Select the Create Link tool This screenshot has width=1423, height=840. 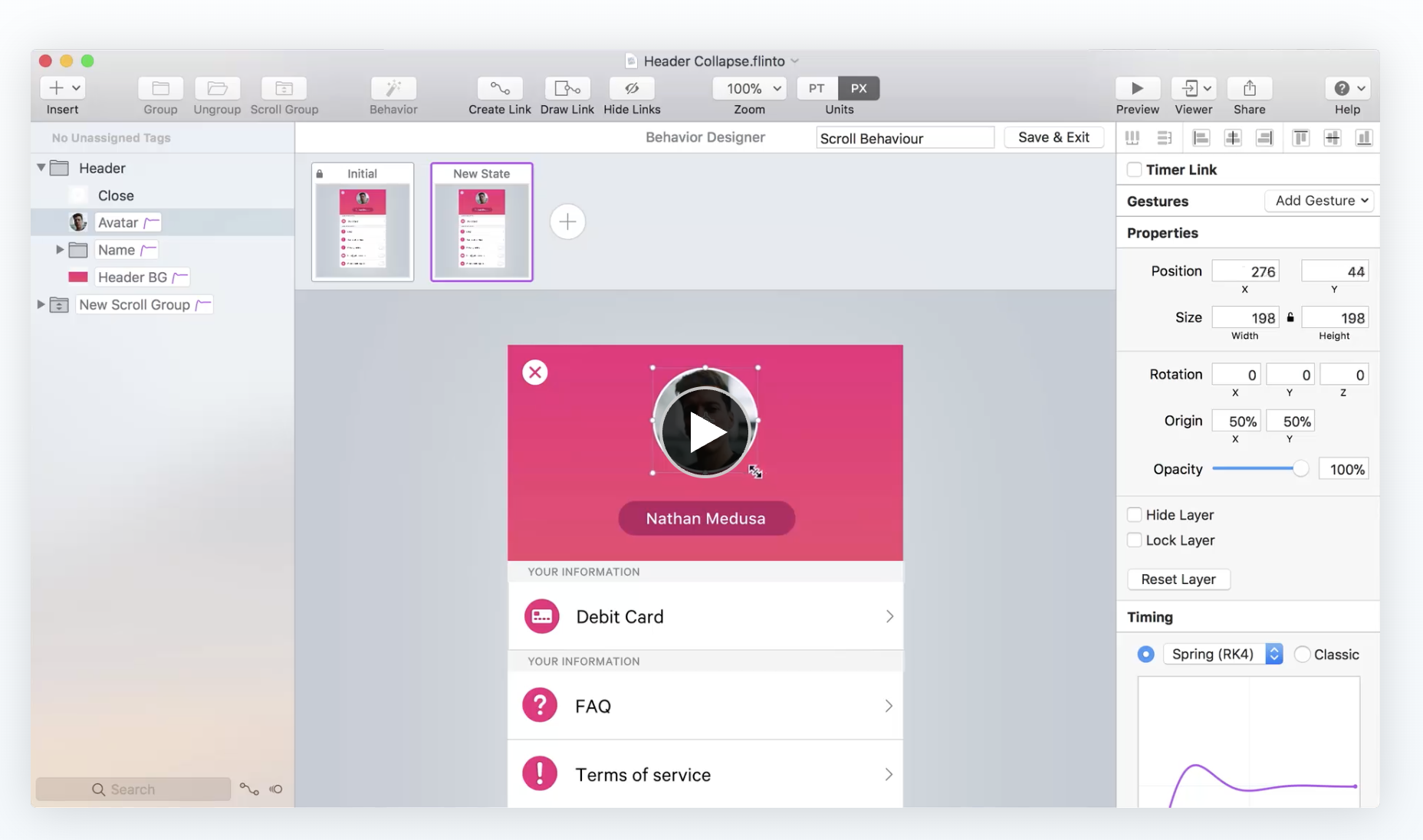coord(500,88)
